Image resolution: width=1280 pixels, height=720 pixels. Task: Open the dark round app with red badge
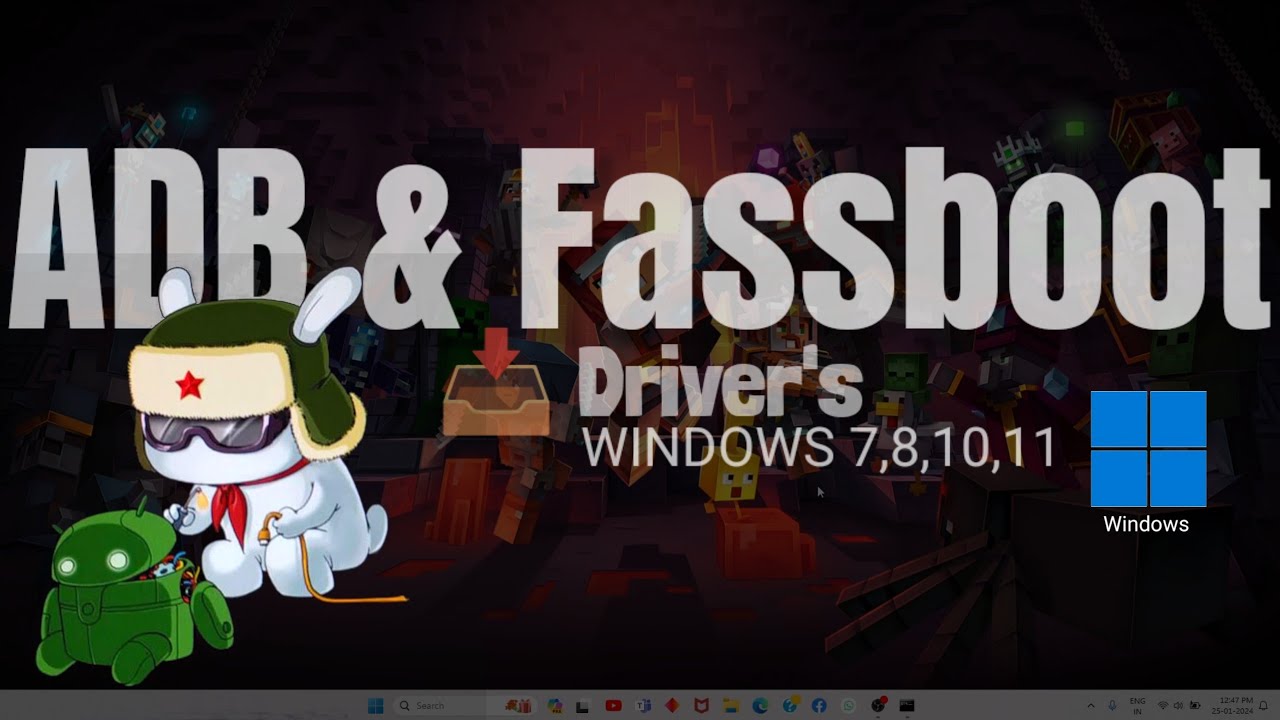click(x=878, y=706)
